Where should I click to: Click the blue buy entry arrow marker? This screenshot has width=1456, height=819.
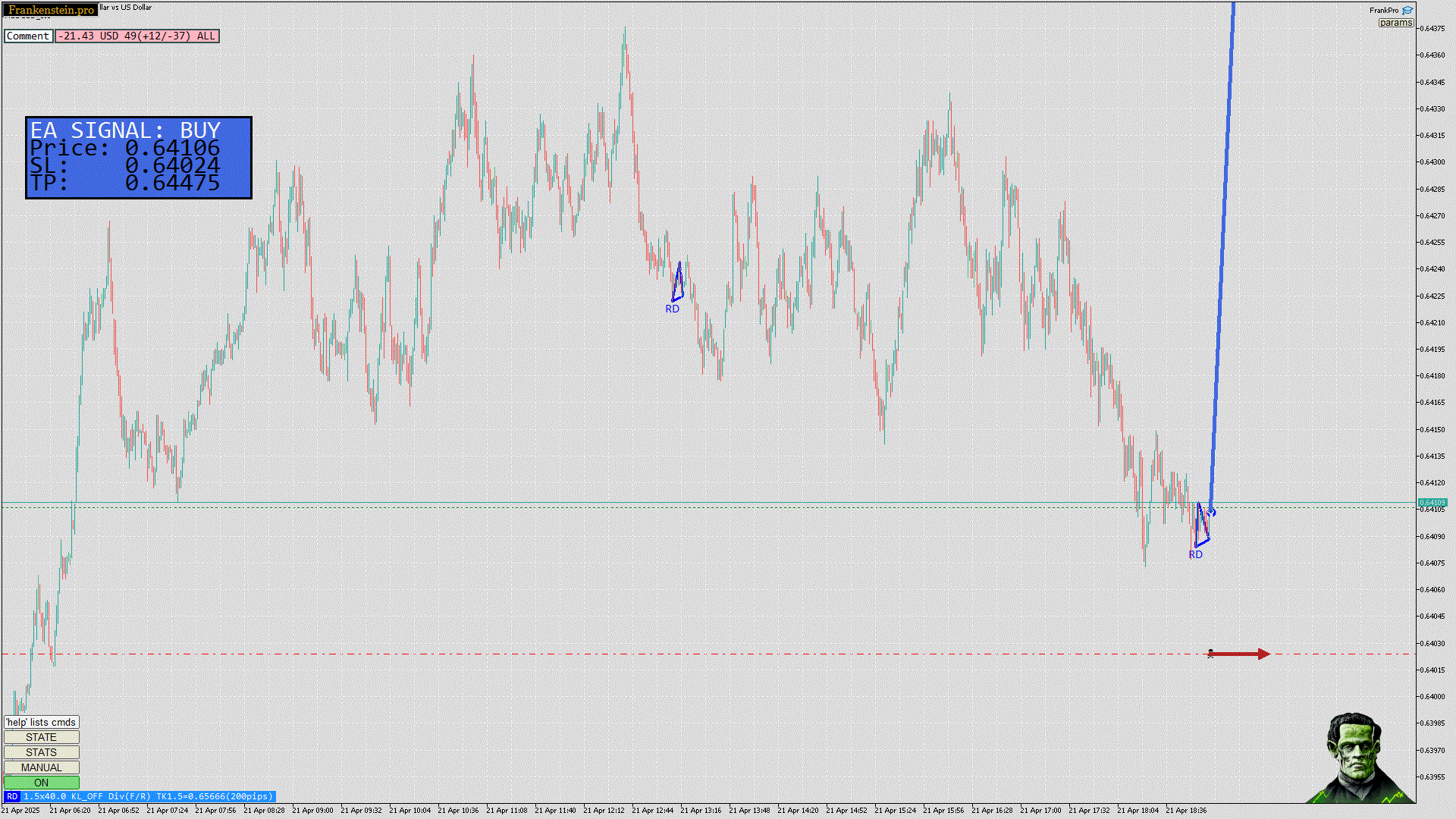(x=1212, y=513)
